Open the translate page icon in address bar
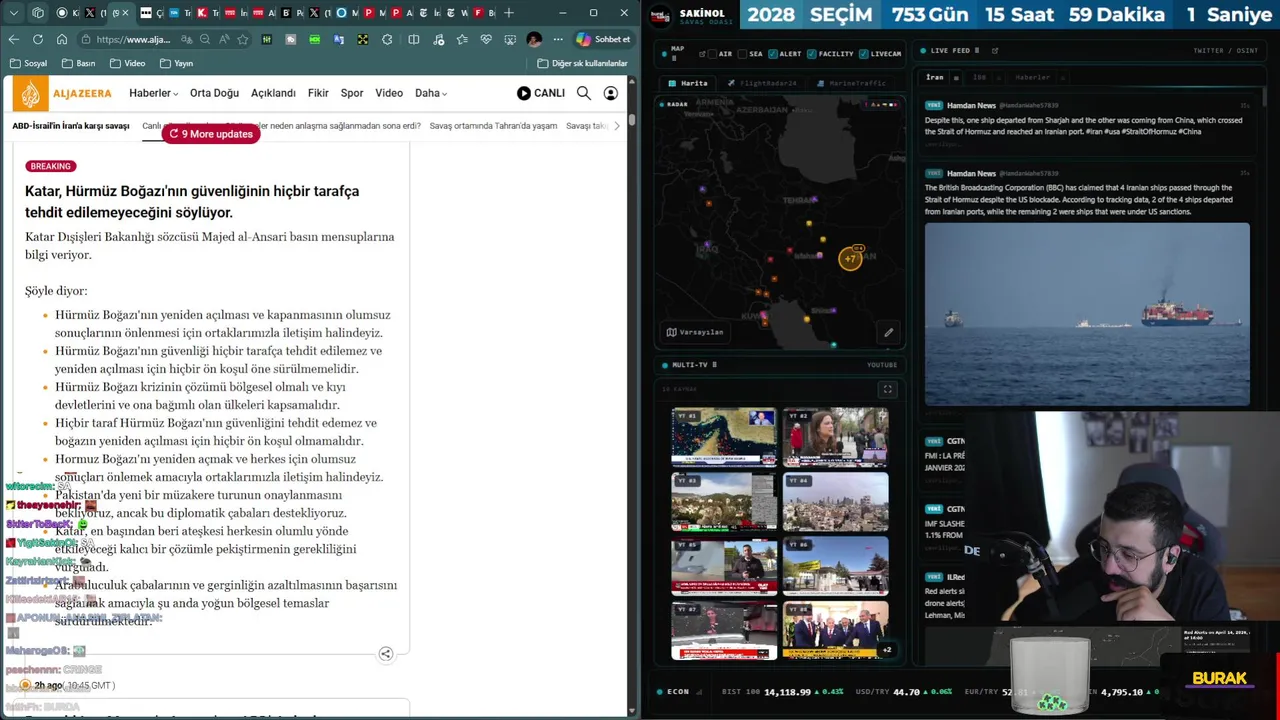 pos(186,39)
